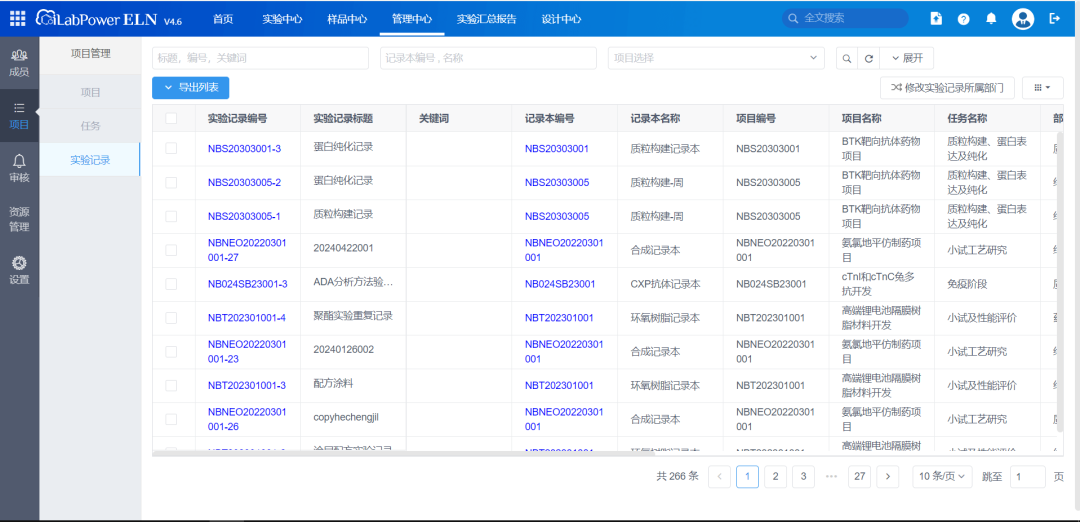Open column settings grid dropdown
The width and height of the screenshot is (1080, 522).
point(1042,87)
